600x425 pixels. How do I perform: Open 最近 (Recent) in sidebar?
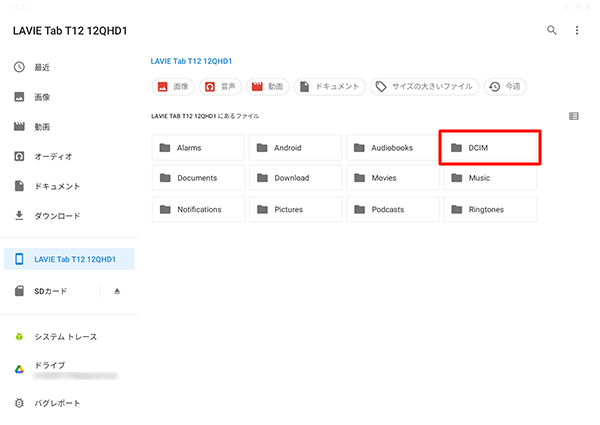pyautogui.click(x=69, y=67)
